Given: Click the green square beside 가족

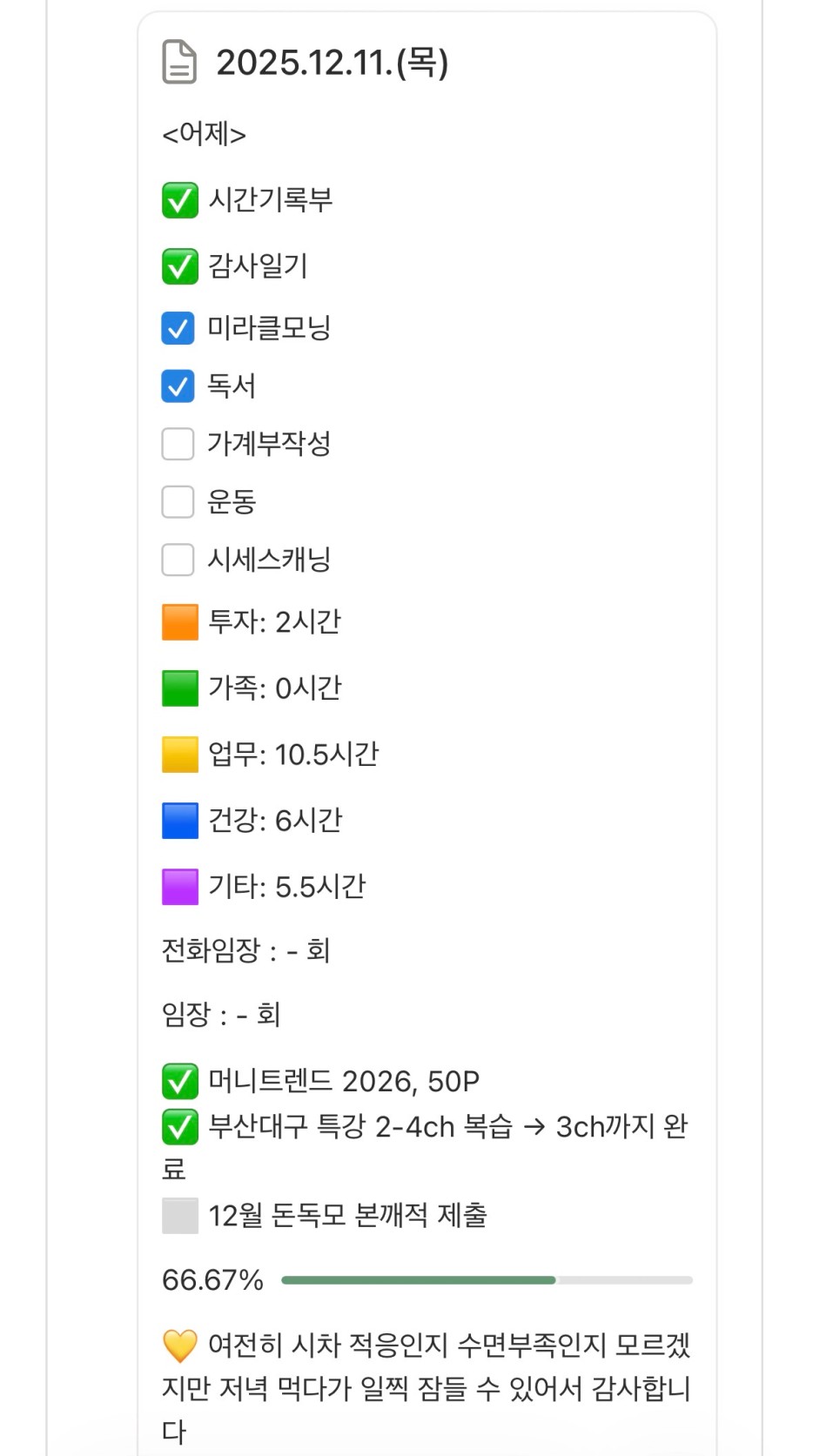Looking at the screenshot, I should pyautogui.click(x=179, y=688).
